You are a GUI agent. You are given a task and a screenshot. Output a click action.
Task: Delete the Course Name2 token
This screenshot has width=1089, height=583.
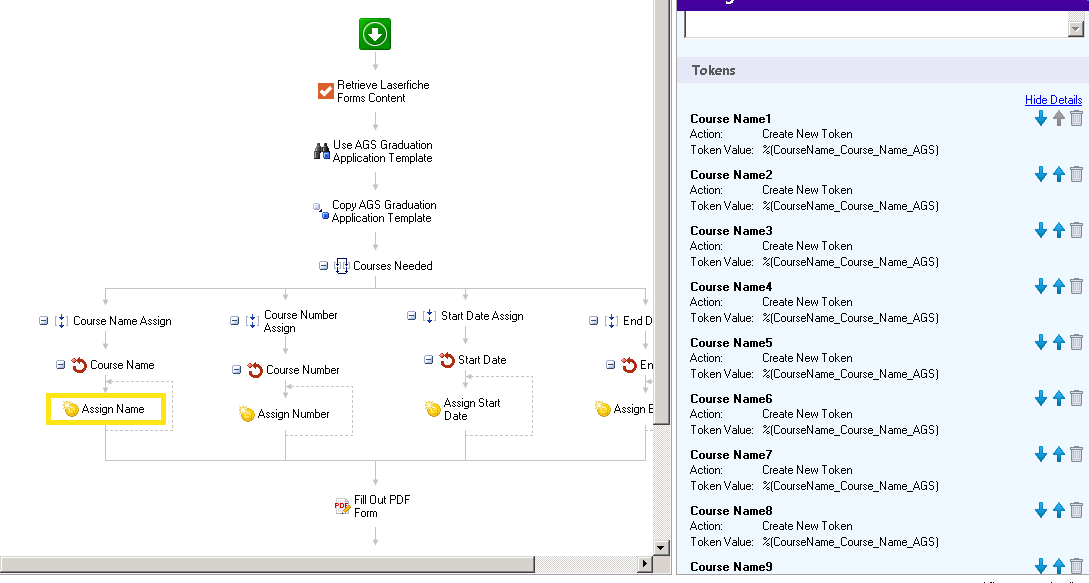1076,174
